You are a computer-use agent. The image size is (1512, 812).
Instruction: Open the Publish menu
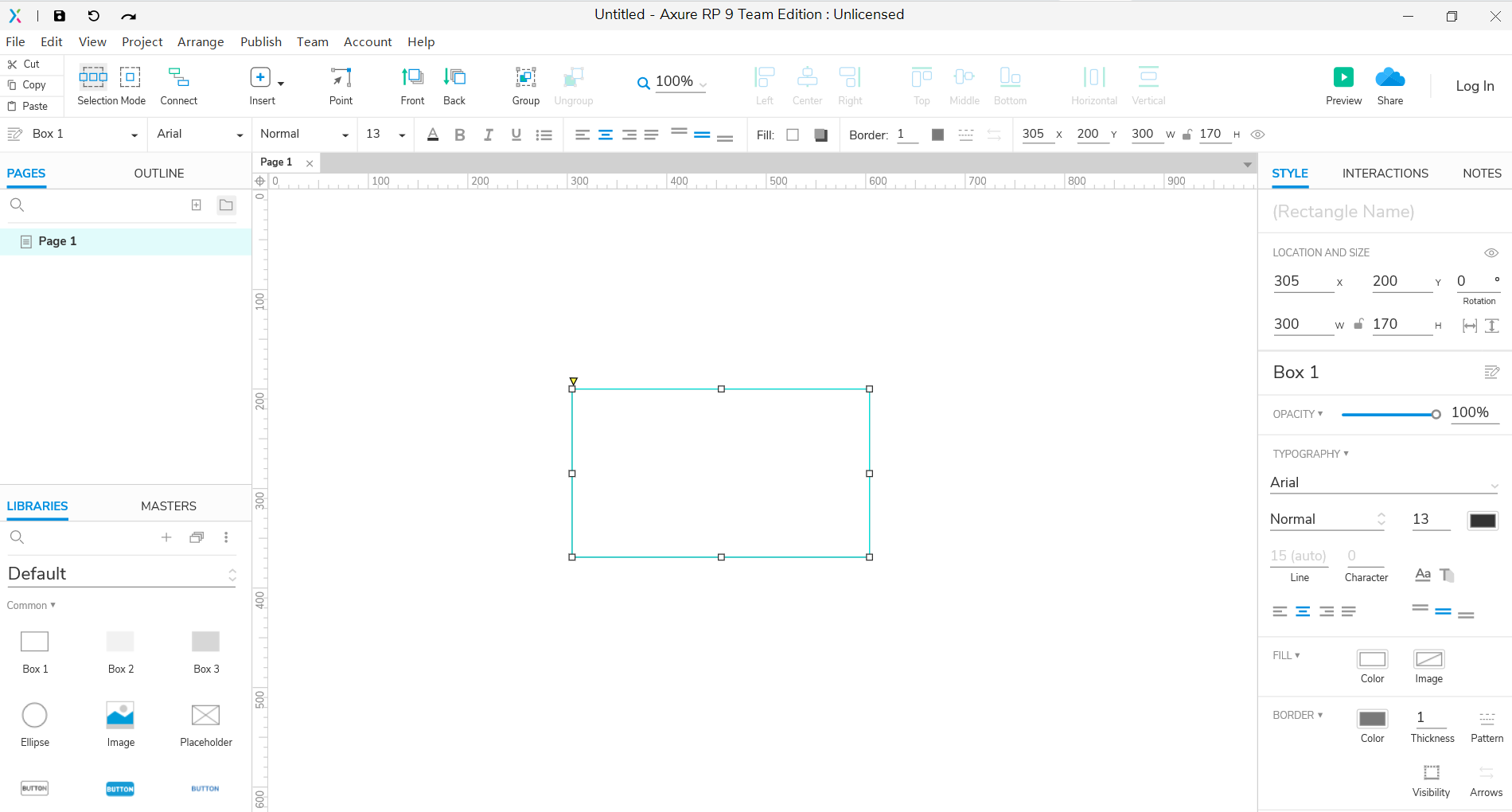(261, 42)
